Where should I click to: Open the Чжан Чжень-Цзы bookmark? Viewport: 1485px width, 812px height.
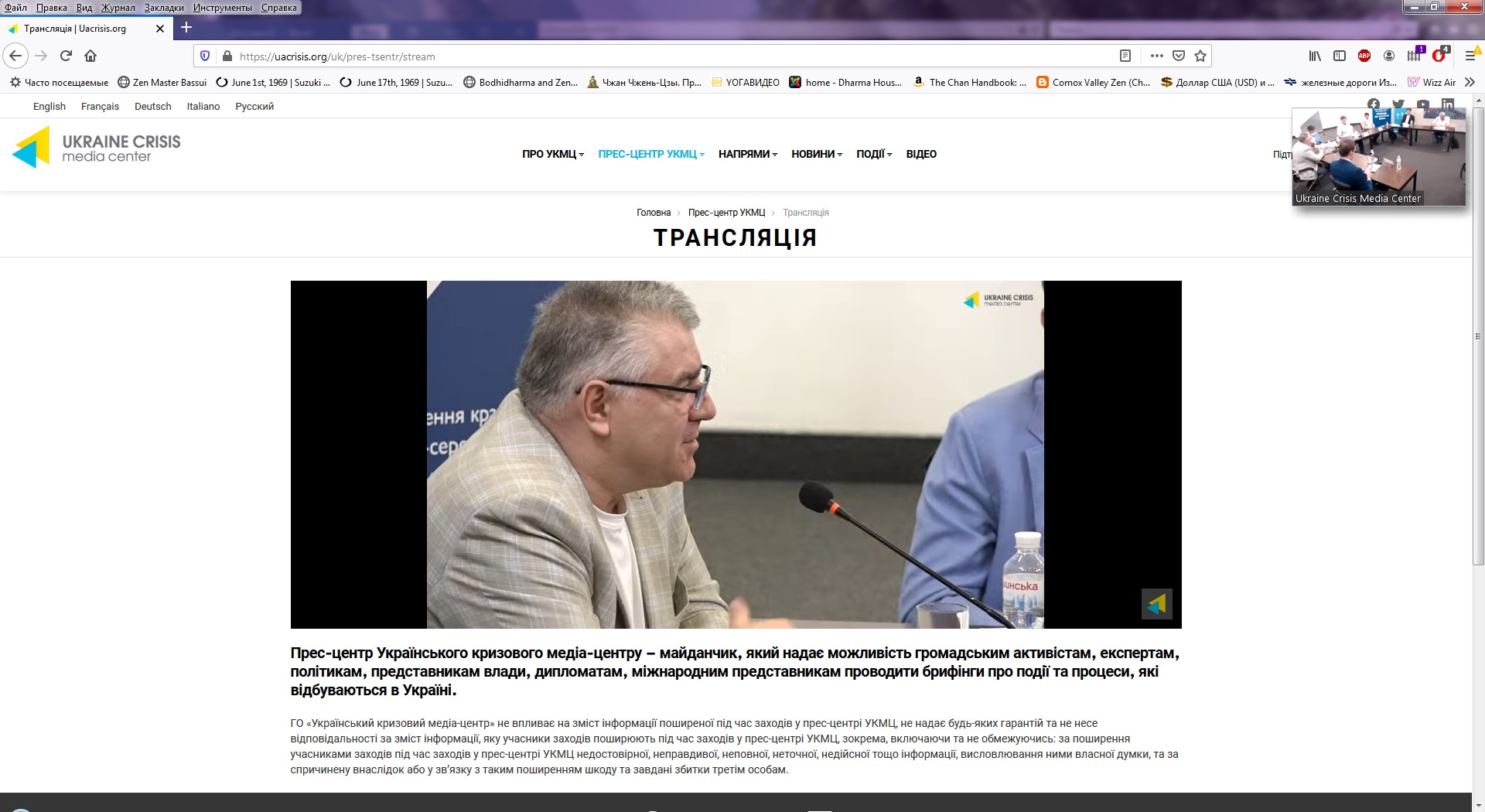point(644,82)
